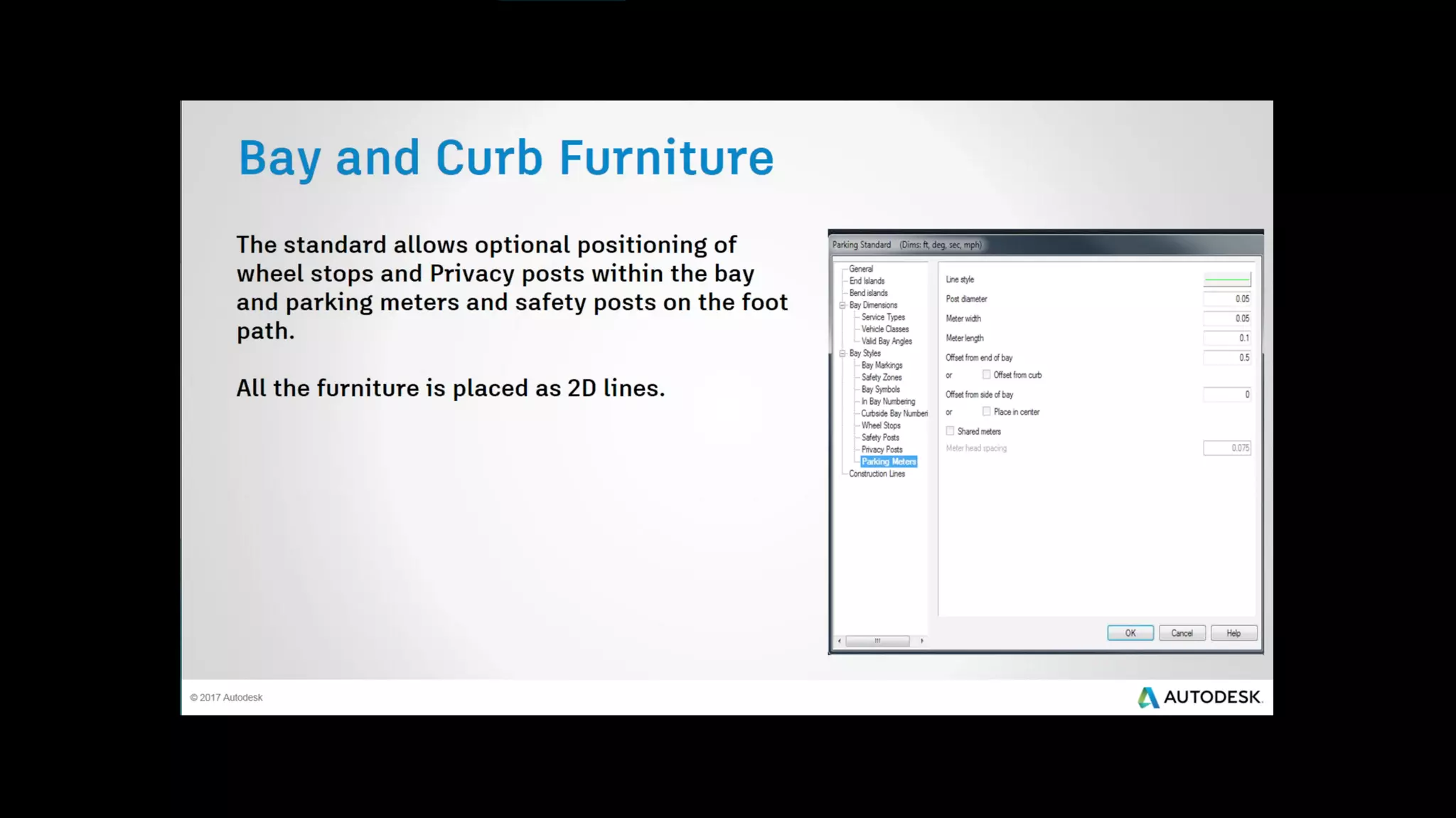Screen dimensions: 1456x818
Task: Select Privacy Posts tree item
Action: click(882, 450)
